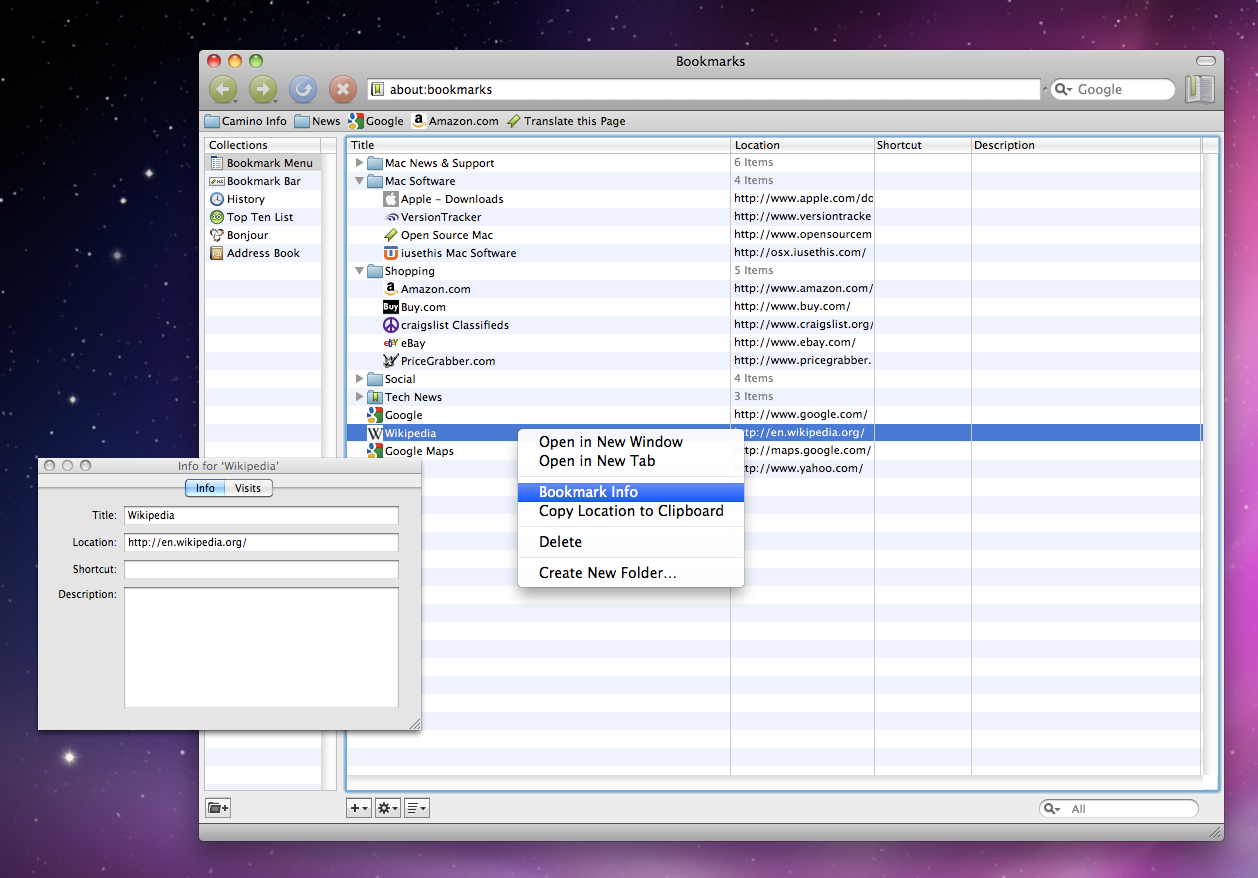The height and width of the screenshot is (878, 1258).
Task: Sort by the Location column header
Action: [x=802, y=145]
